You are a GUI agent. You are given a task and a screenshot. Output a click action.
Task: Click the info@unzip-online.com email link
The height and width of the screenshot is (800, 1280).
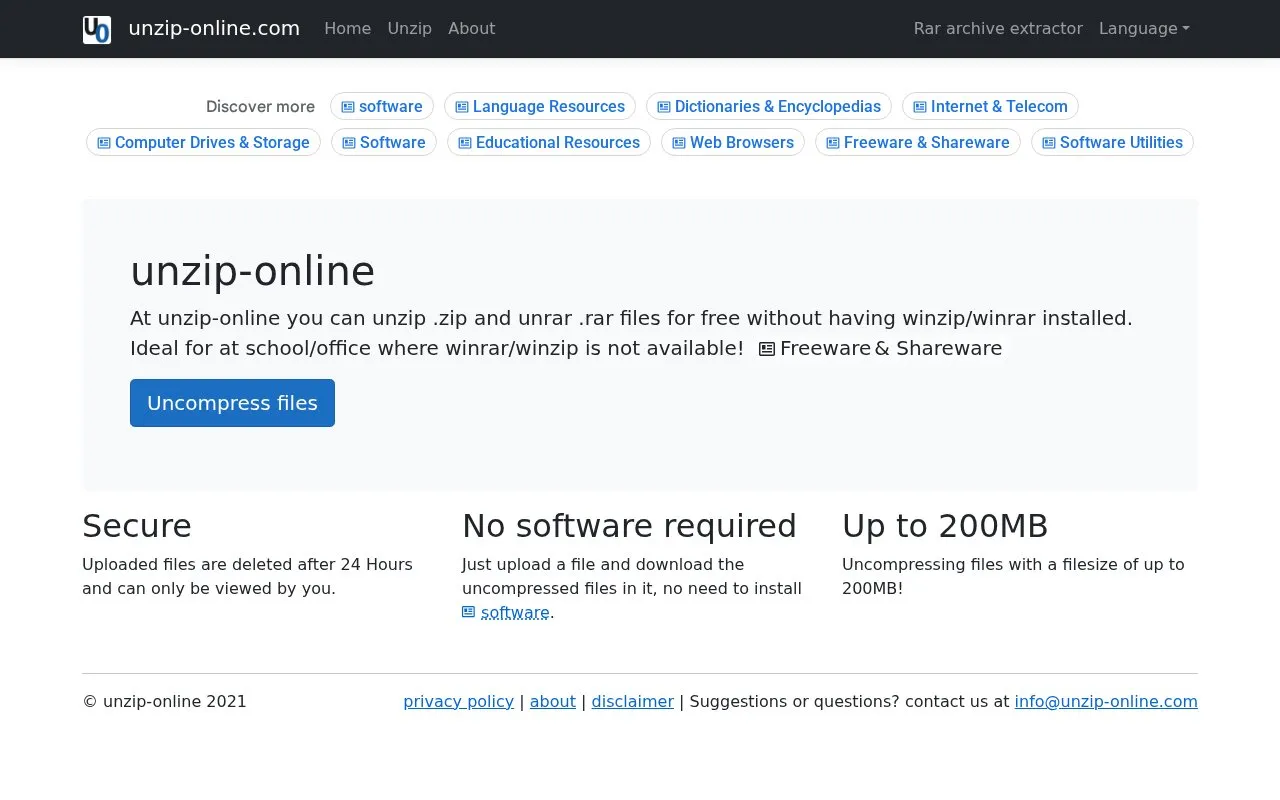tap(1106, 701)
